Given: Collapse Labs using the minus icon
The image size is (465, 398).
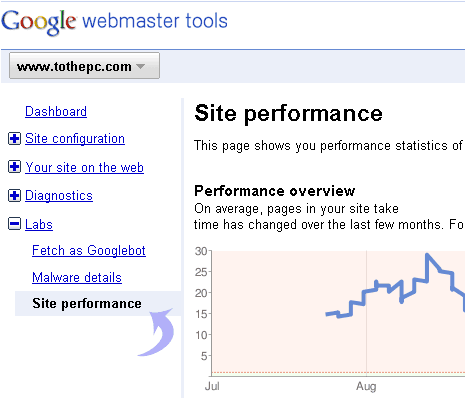Looking at the screenshot, I should [14, 224].
